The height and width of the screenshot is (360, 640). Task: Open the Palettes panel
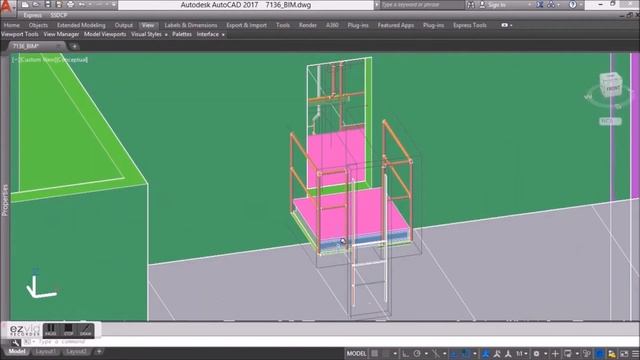(182, 34)
